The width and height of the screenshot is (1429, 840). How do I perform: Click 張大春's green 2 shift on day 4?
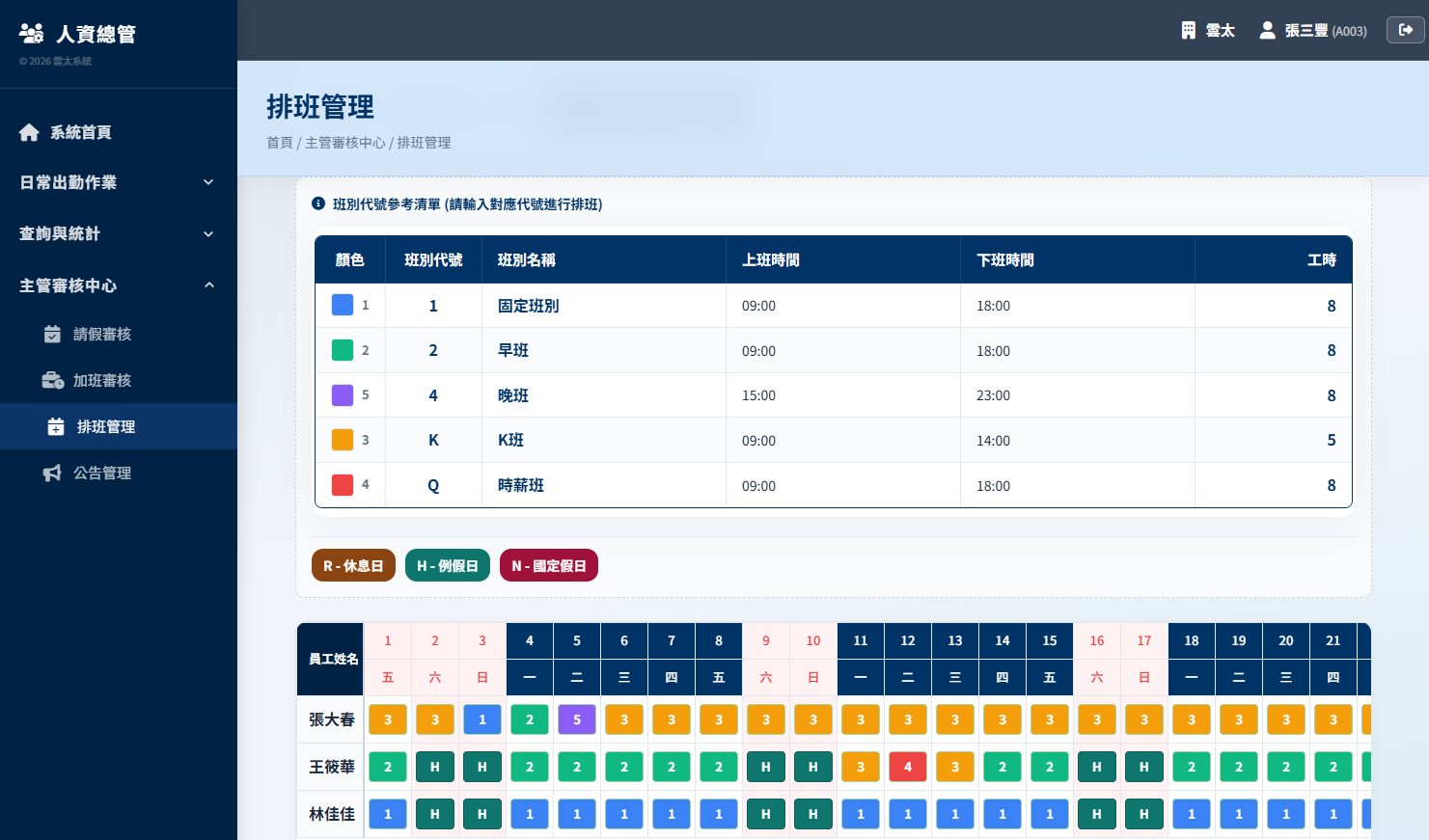(530, 719)
